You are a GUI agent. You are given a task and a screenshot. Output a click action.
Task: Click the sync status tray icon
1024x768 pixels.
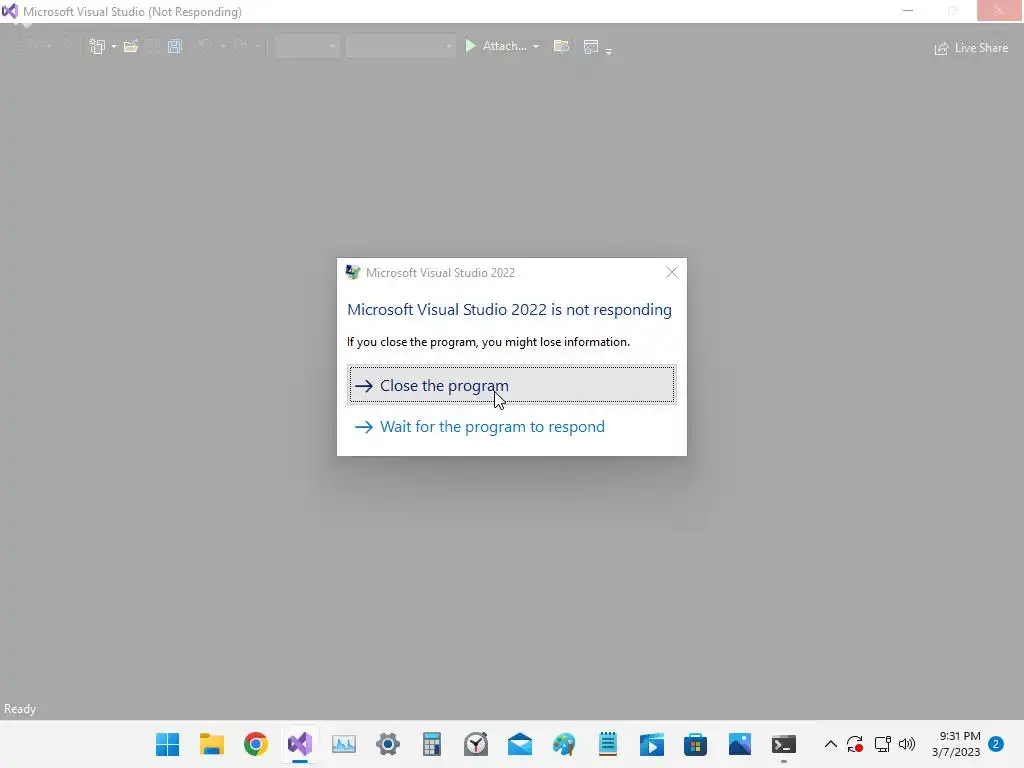pos(855,744)
